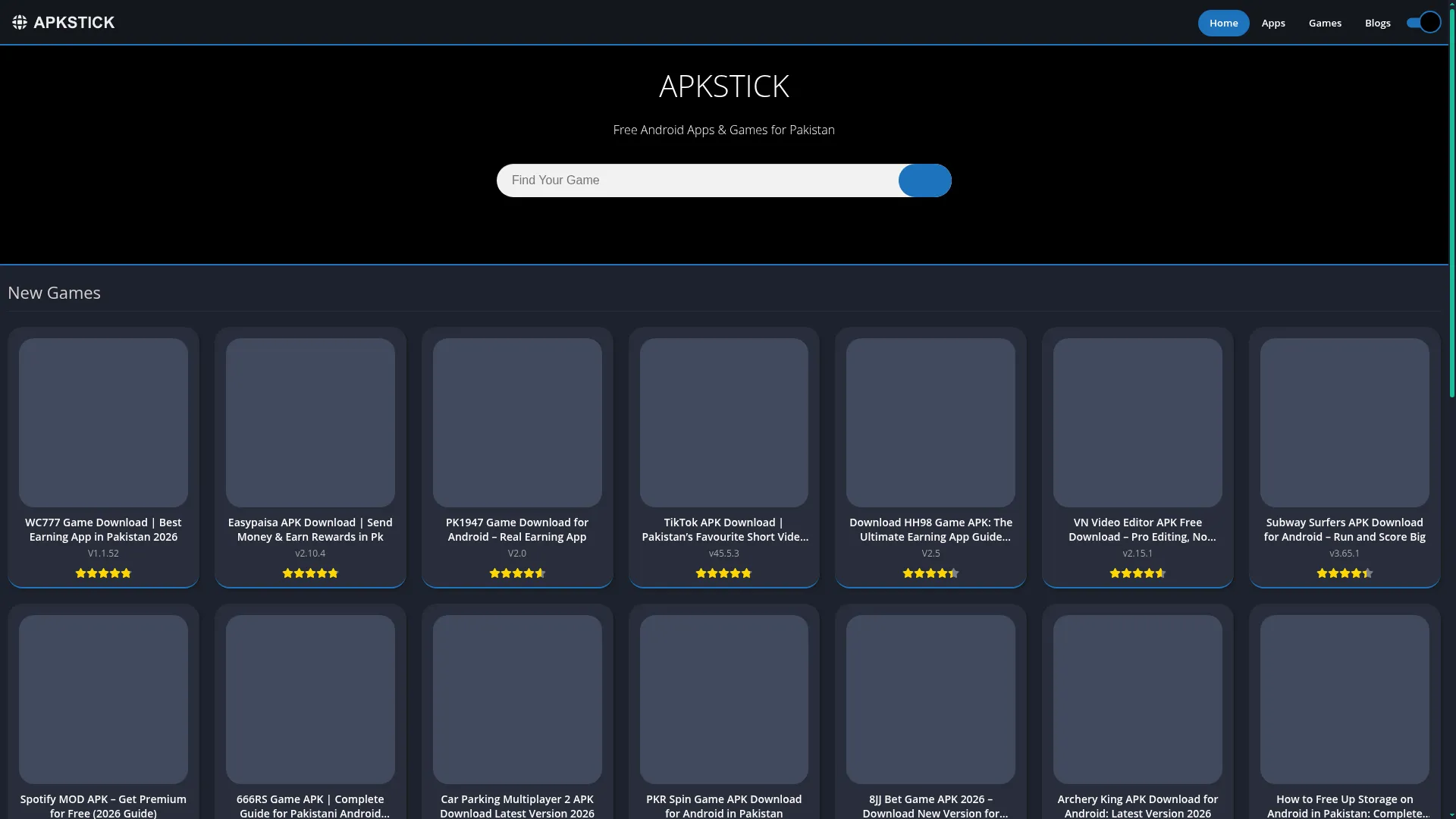Click the Free Android Apps & Games tagline
Screen dimensions: 1456x819
tap(724, 130)
